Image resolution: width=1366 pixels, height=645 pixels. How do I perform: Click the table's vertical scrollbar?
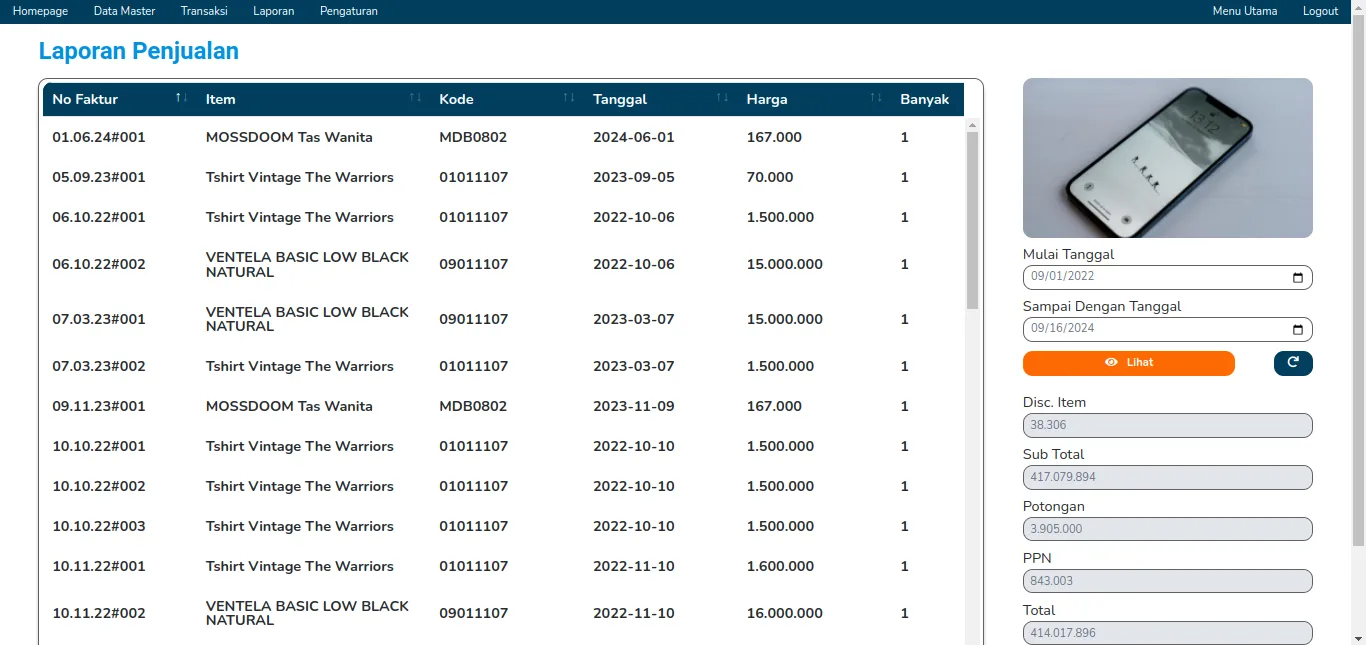(x=972, y=220)
